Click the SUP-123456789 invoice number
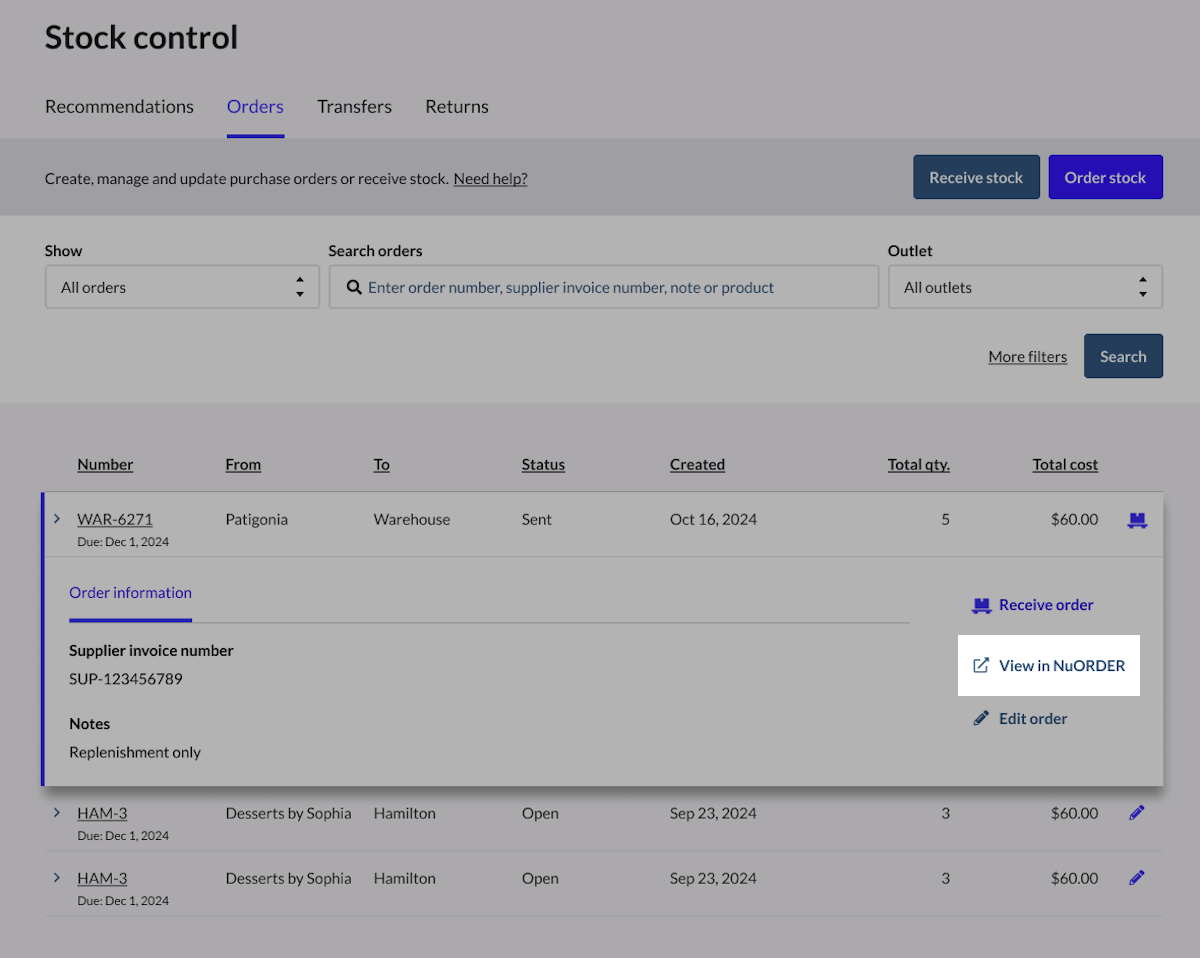Viewport: 1200px width, 958px height. click(x=126, y=679)
